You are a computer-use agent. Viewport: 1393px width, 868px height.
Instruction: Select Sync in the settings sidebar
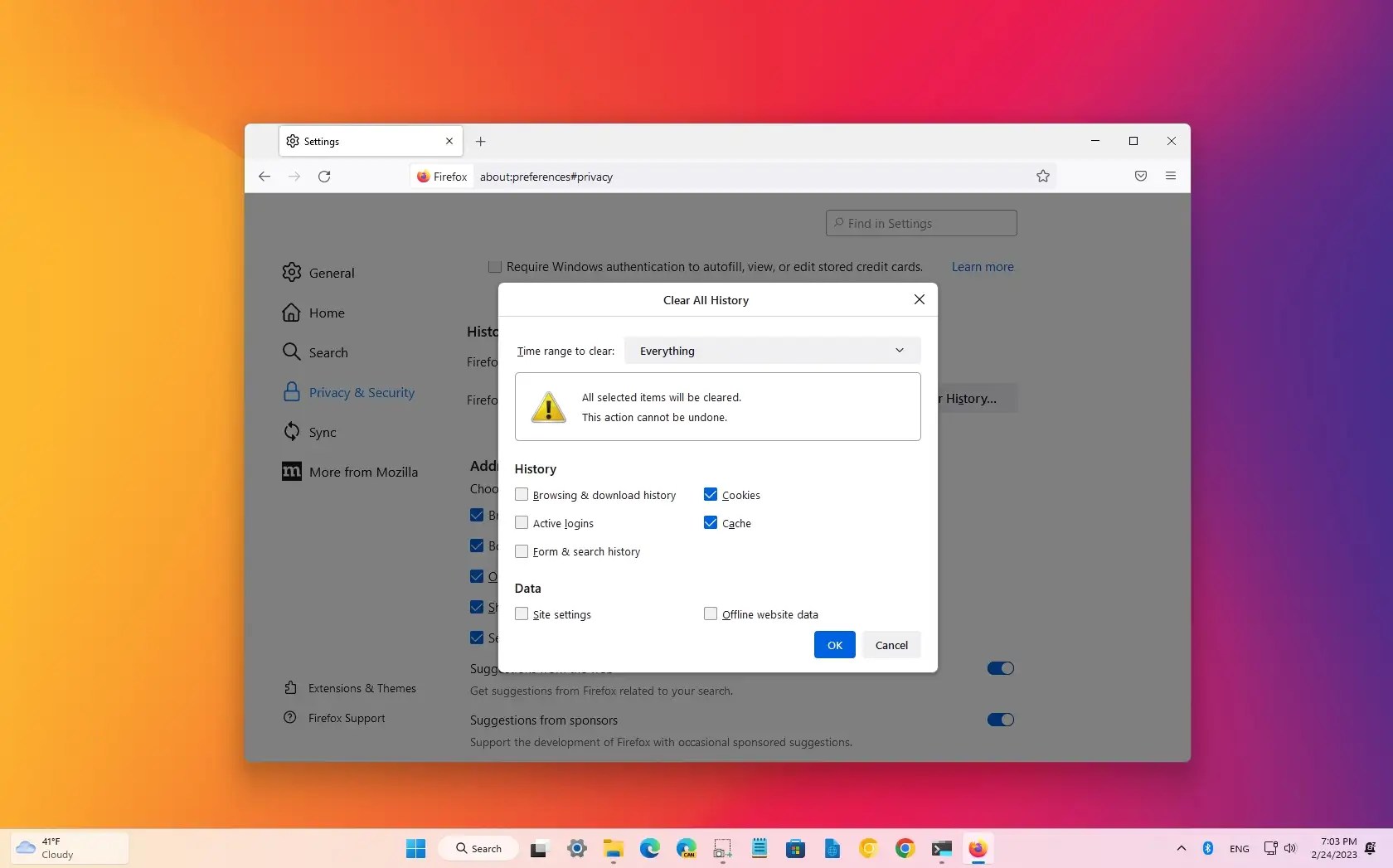click(x=323, y=432)
